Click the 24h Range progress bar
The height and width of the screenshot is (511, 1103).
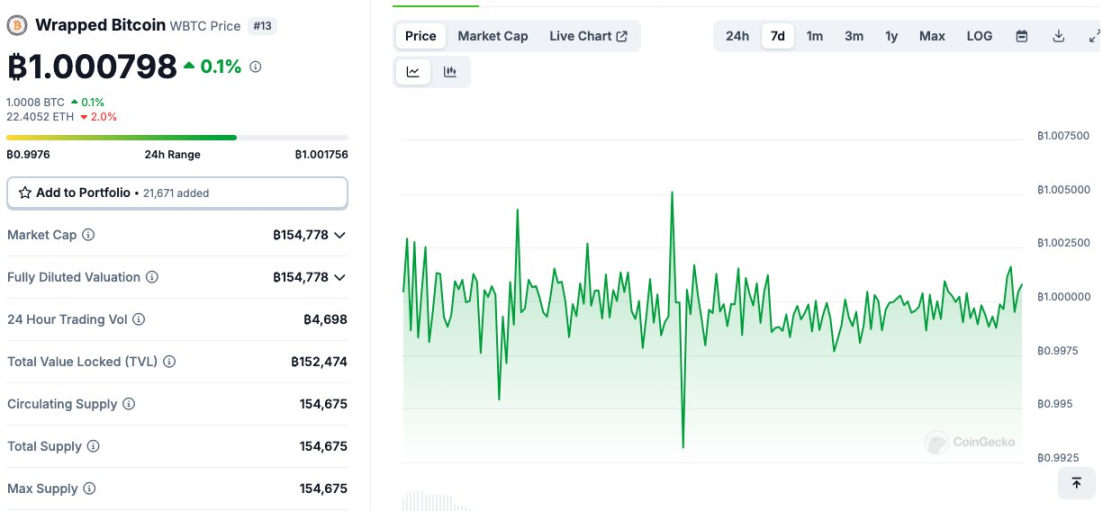click(177, 137)
